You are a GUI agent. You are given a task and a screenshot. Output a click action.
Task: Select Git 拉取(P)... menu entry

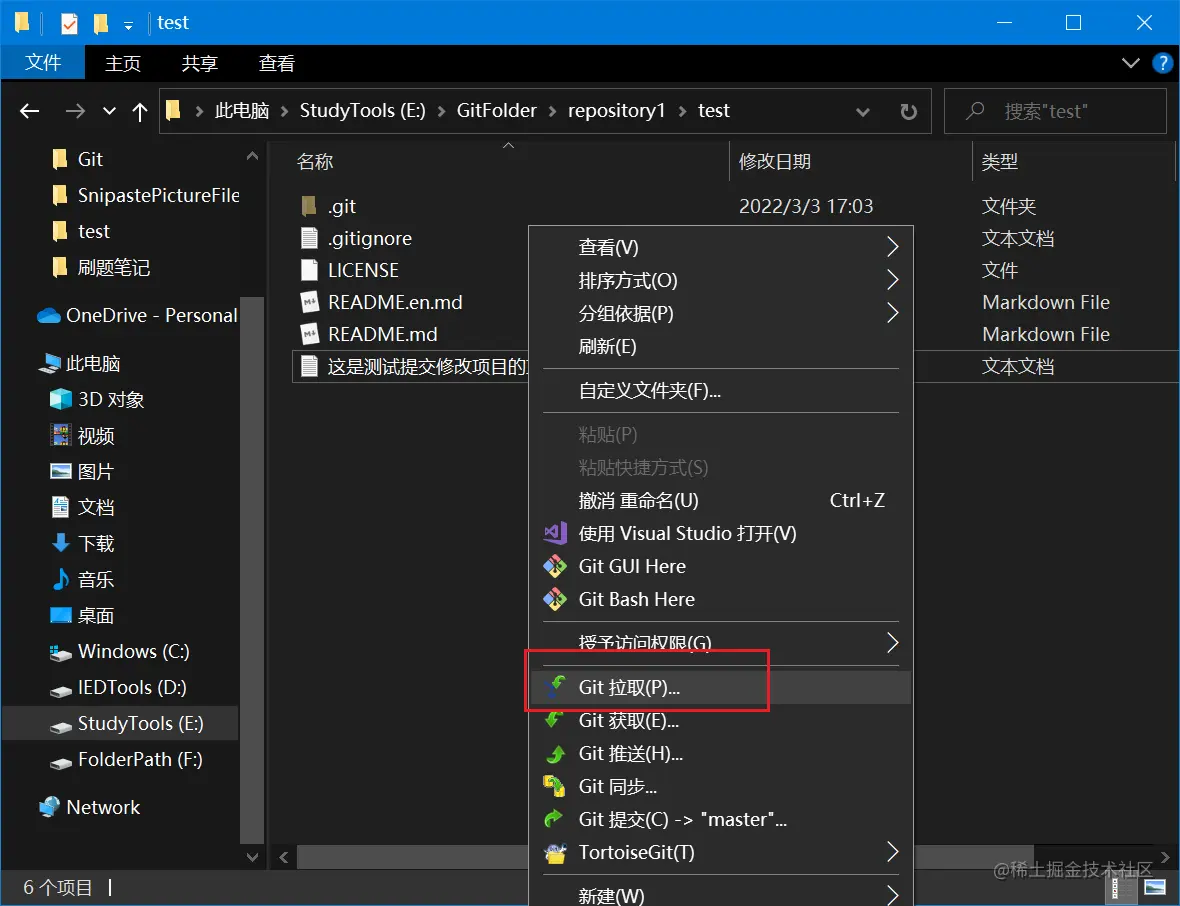point(721,687)
